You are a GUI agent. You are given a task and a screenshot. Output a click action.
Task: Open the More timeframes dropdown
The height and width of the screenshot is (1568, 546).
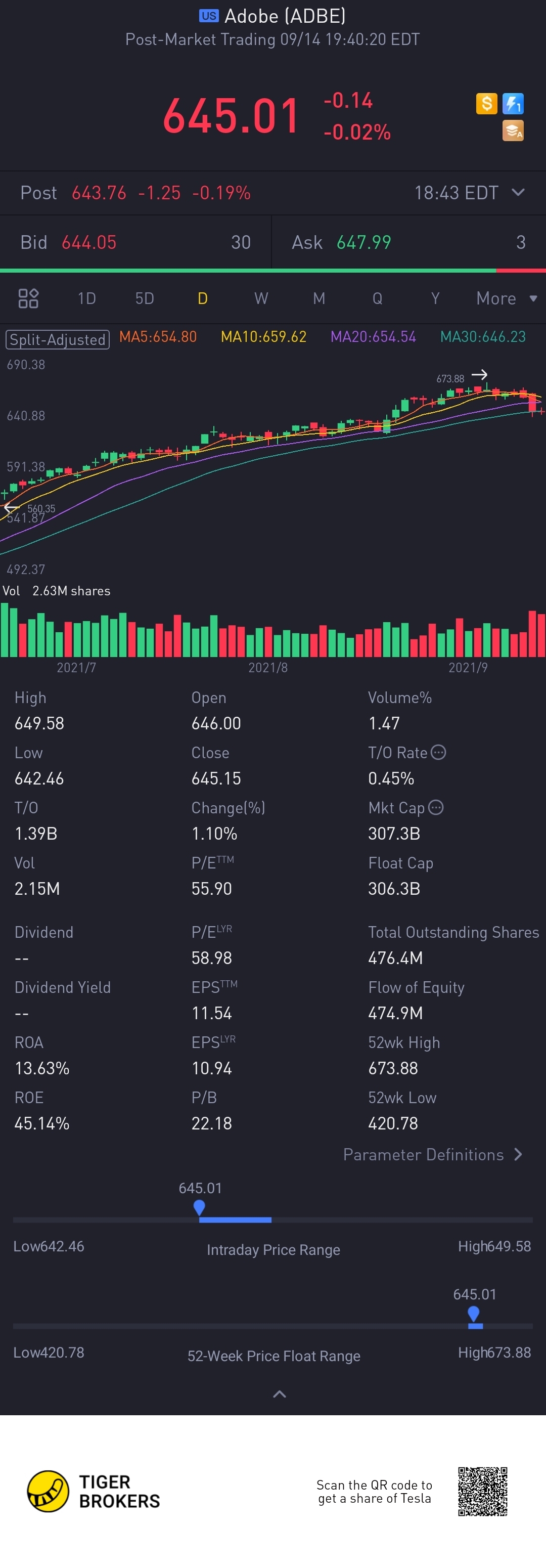click(507, 298)
